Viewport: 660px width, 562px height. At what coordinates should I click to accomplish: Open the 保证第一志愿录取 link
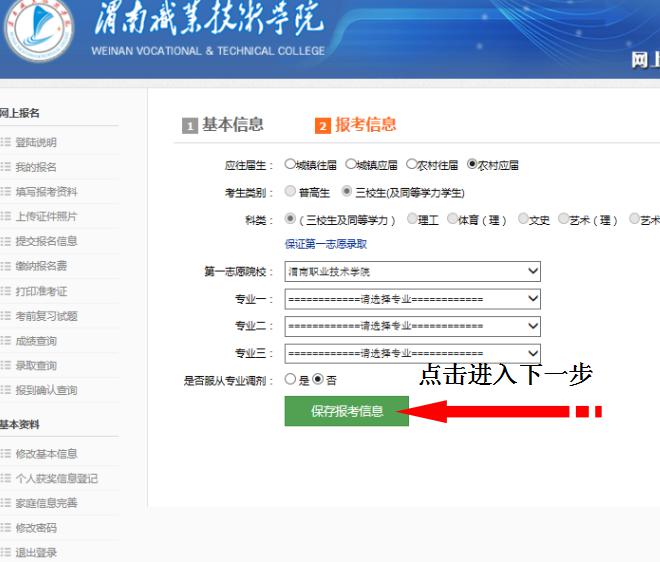tap(326, 244)
